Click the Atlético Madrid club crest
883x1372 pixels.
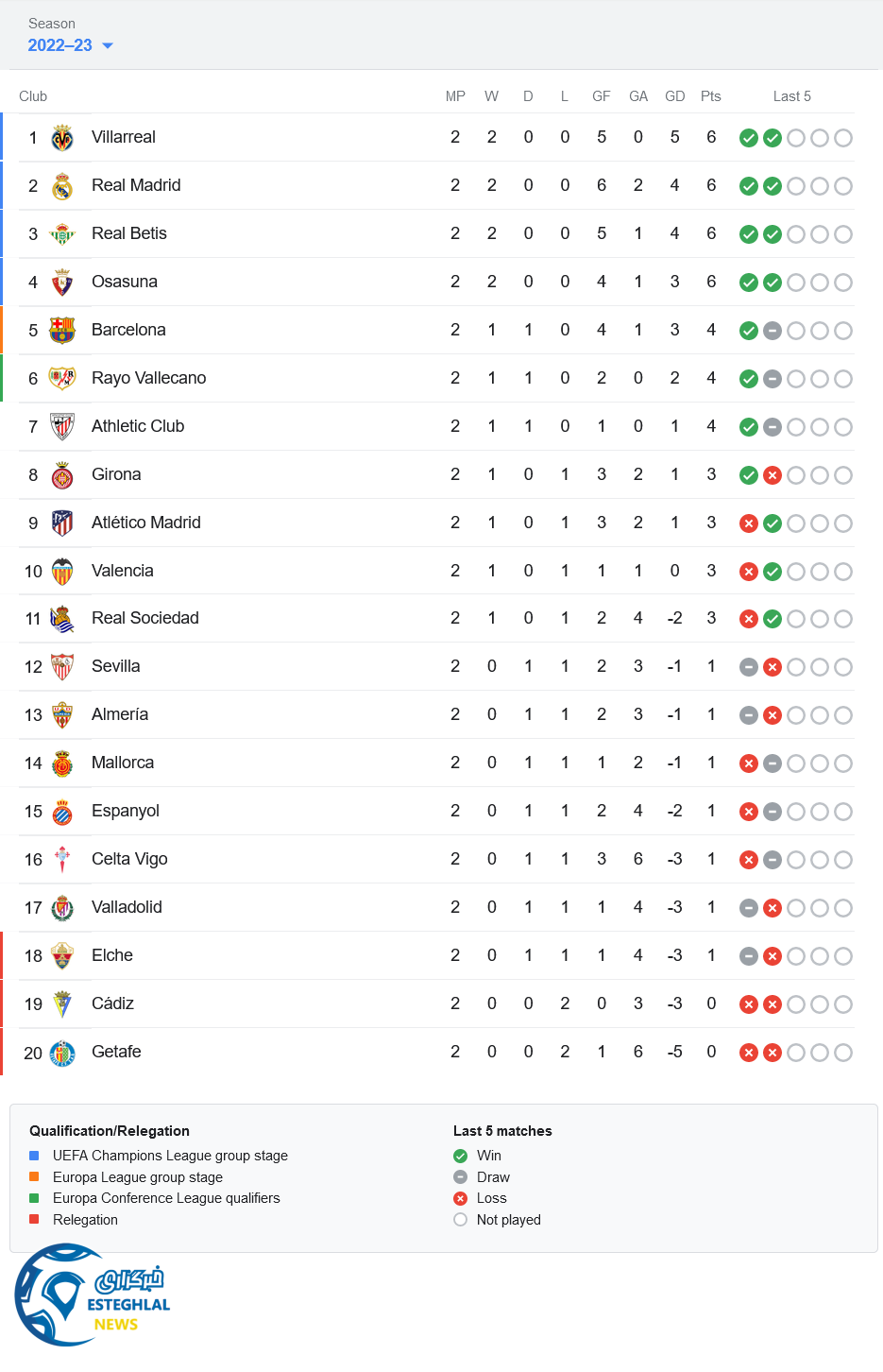point(62,523)
